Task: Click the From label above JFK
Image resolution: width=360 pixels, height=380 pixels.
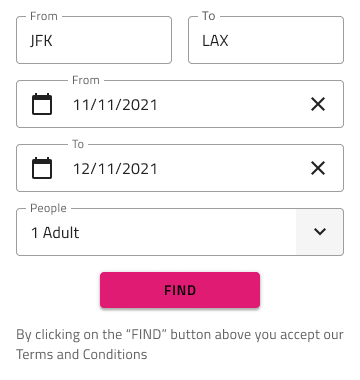Action: (44, 16)
